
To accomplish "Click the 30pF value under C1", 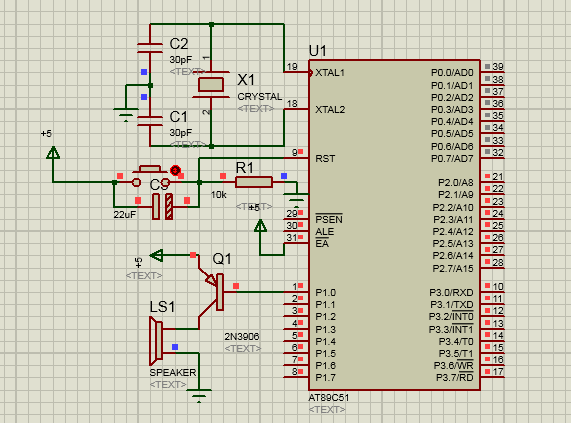I will [x=181, y=133].
